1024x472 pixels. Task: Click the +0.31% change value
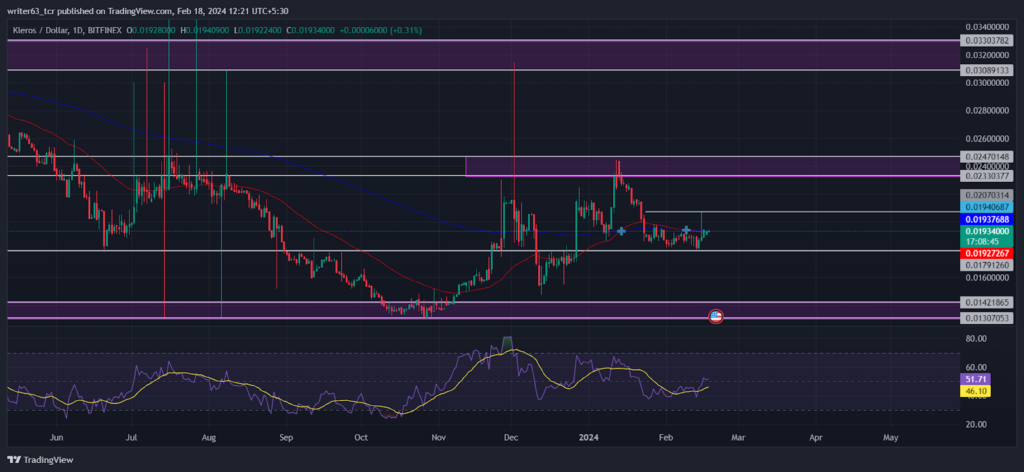coord(407,31)
